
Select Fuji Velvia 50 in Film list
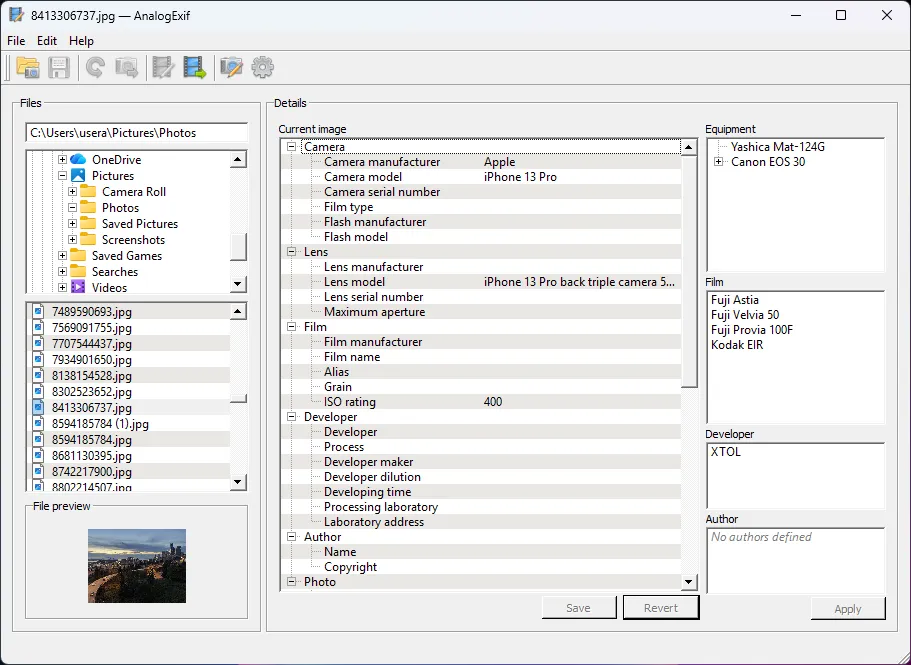pyautogui.click(x=744, y=315)
